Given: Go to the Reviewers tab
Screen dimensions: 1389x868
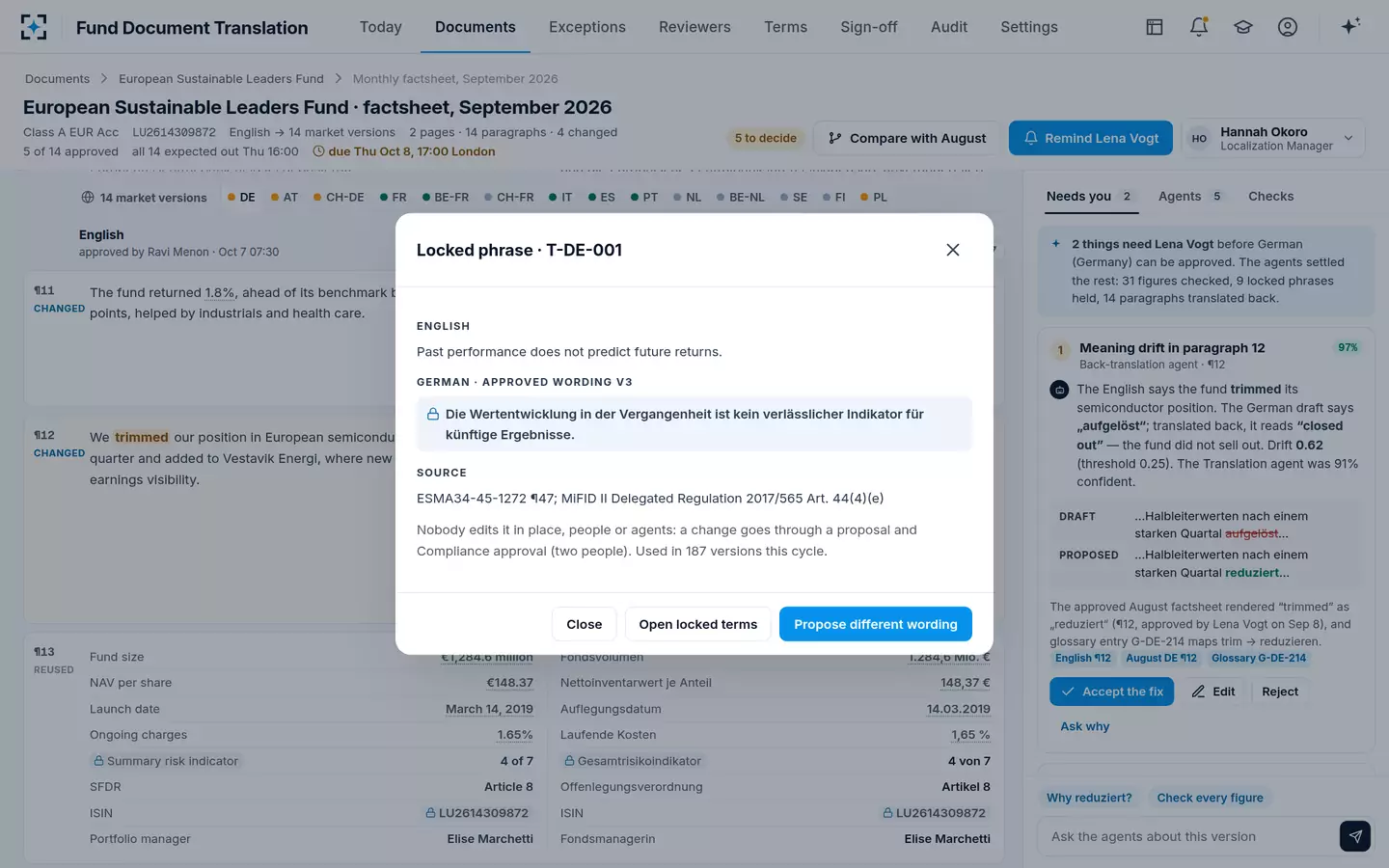Looking at the screenshot, I should (x=694, y=27).
